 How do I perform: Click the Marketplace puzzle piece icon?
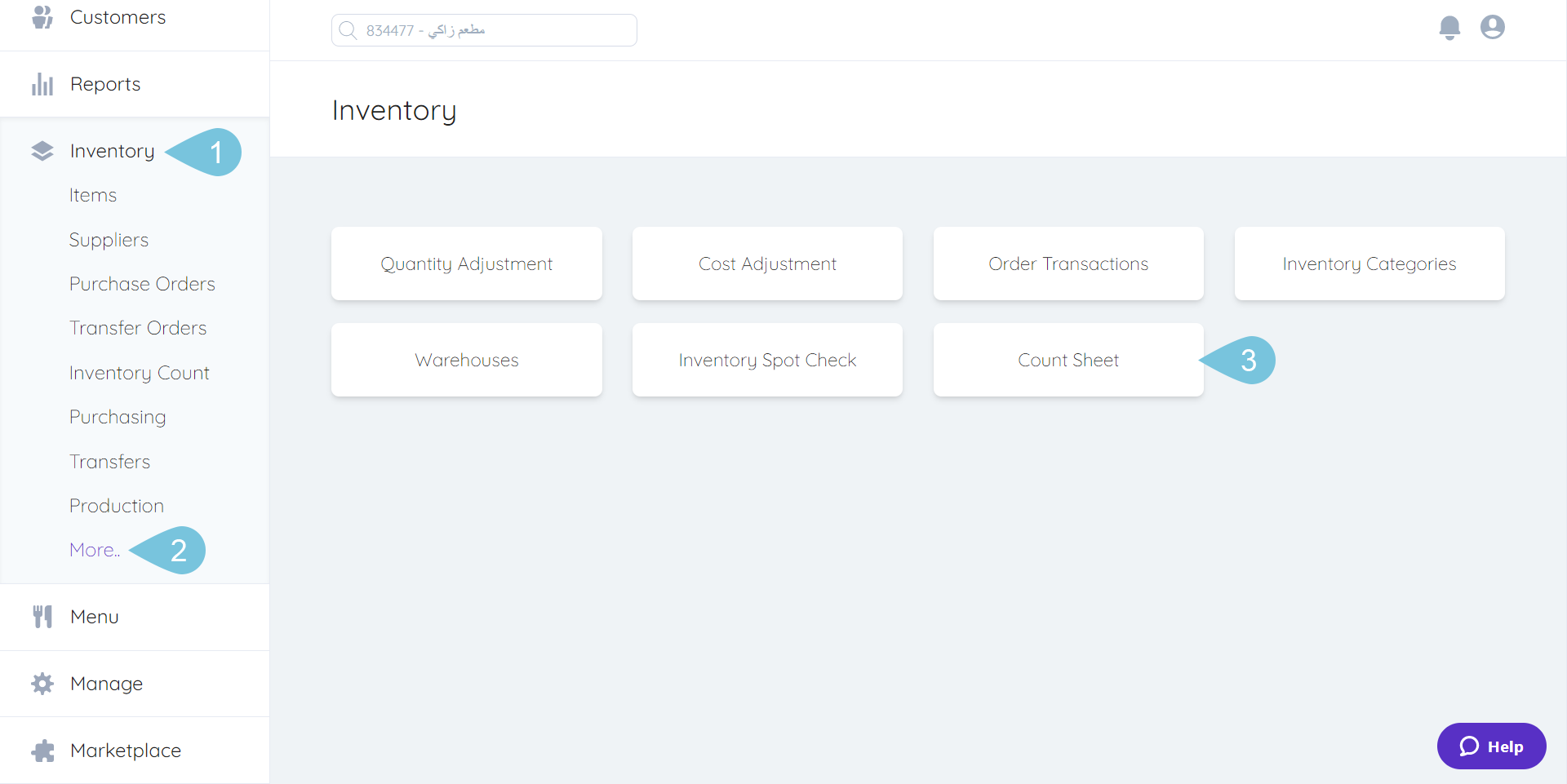point(42,751)
